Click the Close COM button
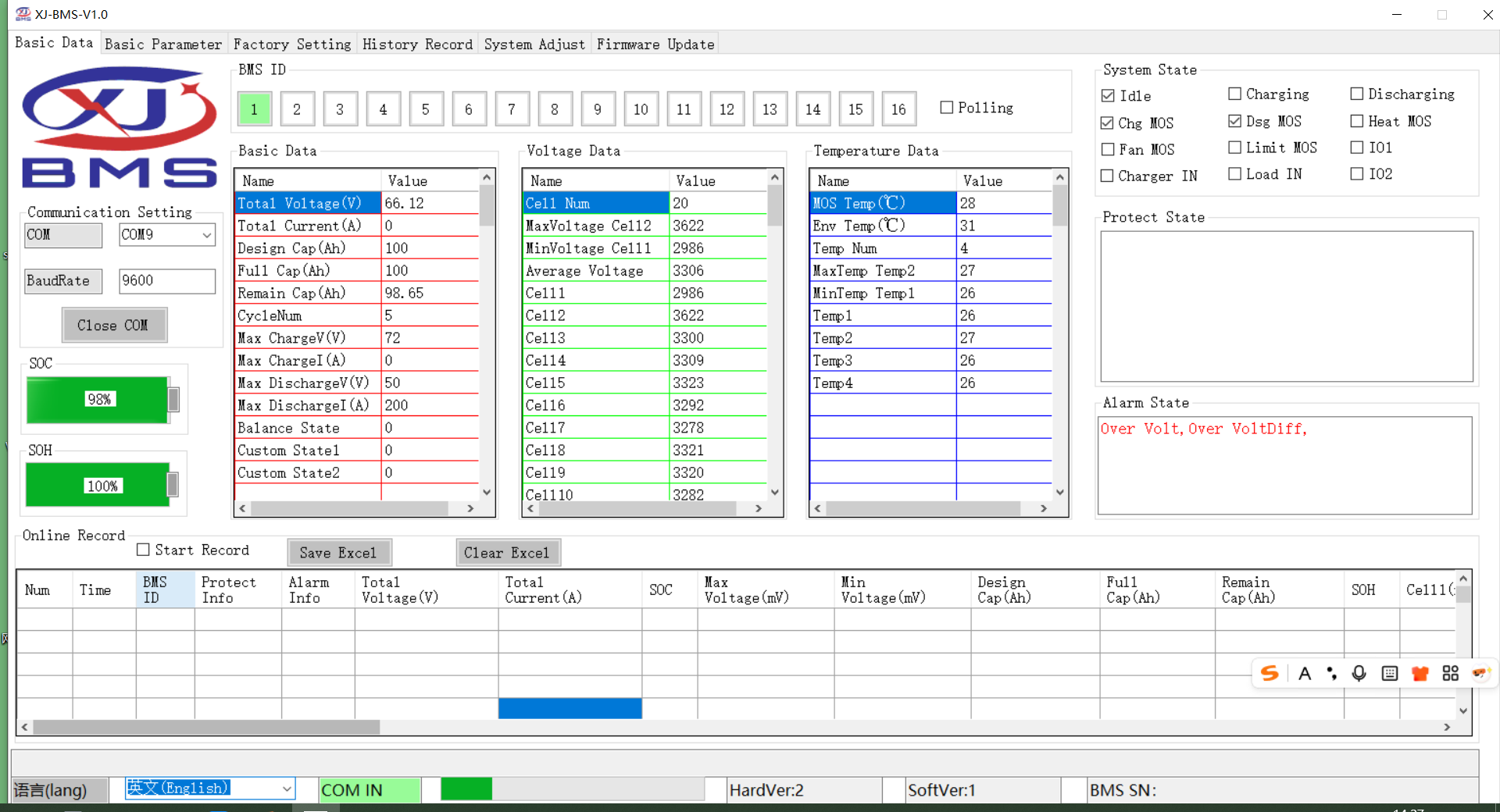 click(115, 325)
